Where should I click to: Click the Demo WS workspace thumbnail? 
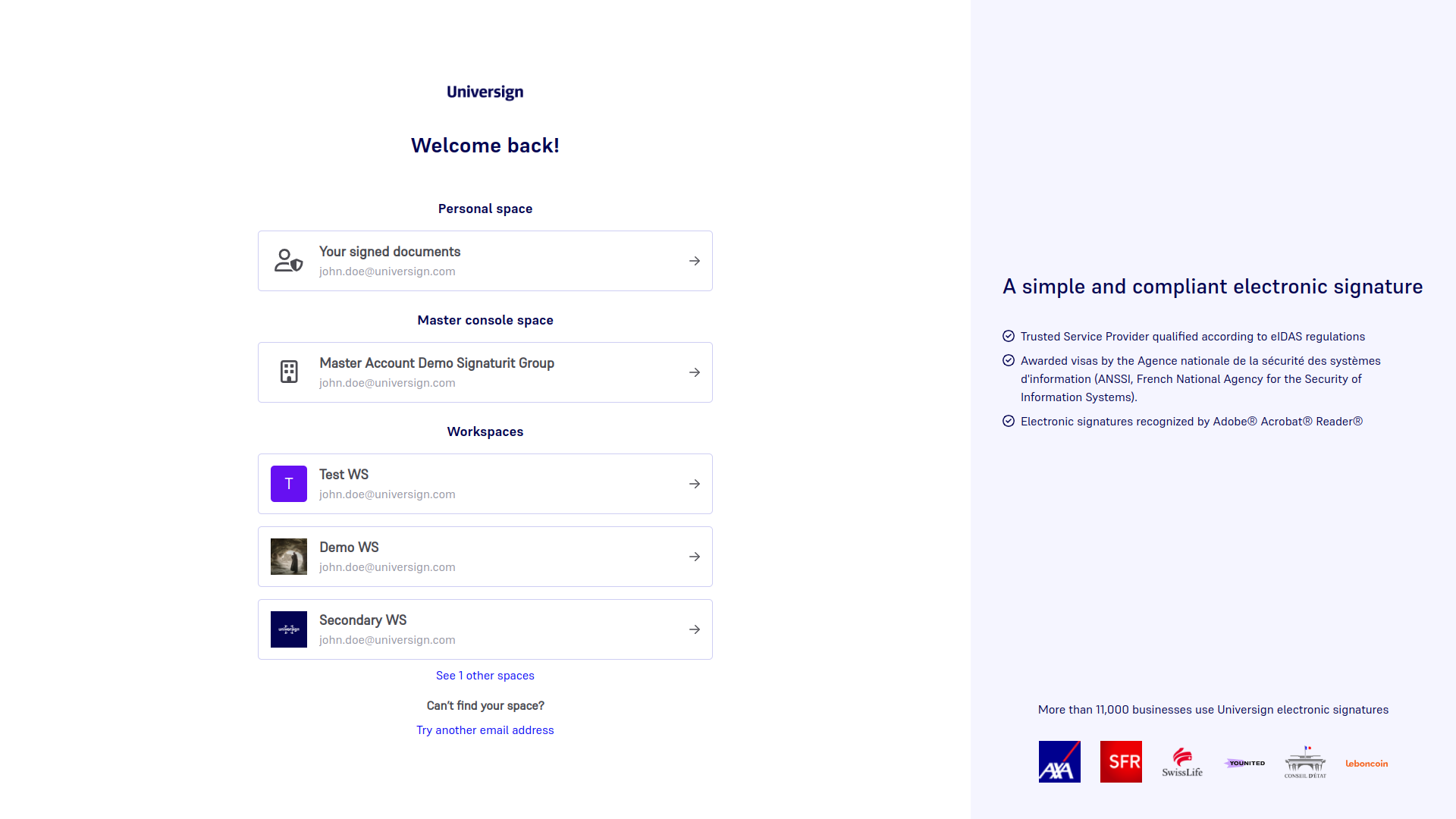(x=288, y=556)
